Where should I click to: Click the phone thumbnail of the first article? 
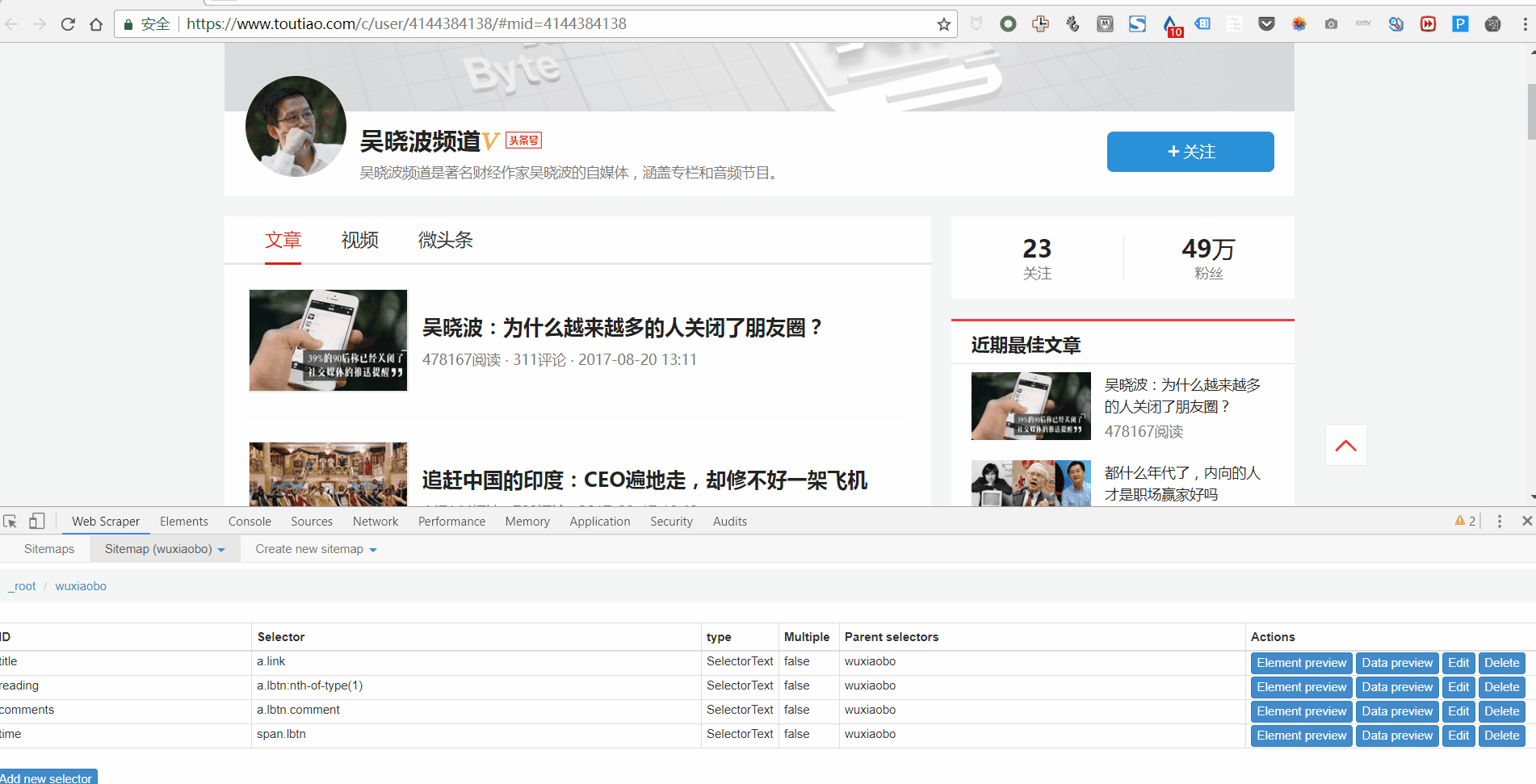coord(328,341)
